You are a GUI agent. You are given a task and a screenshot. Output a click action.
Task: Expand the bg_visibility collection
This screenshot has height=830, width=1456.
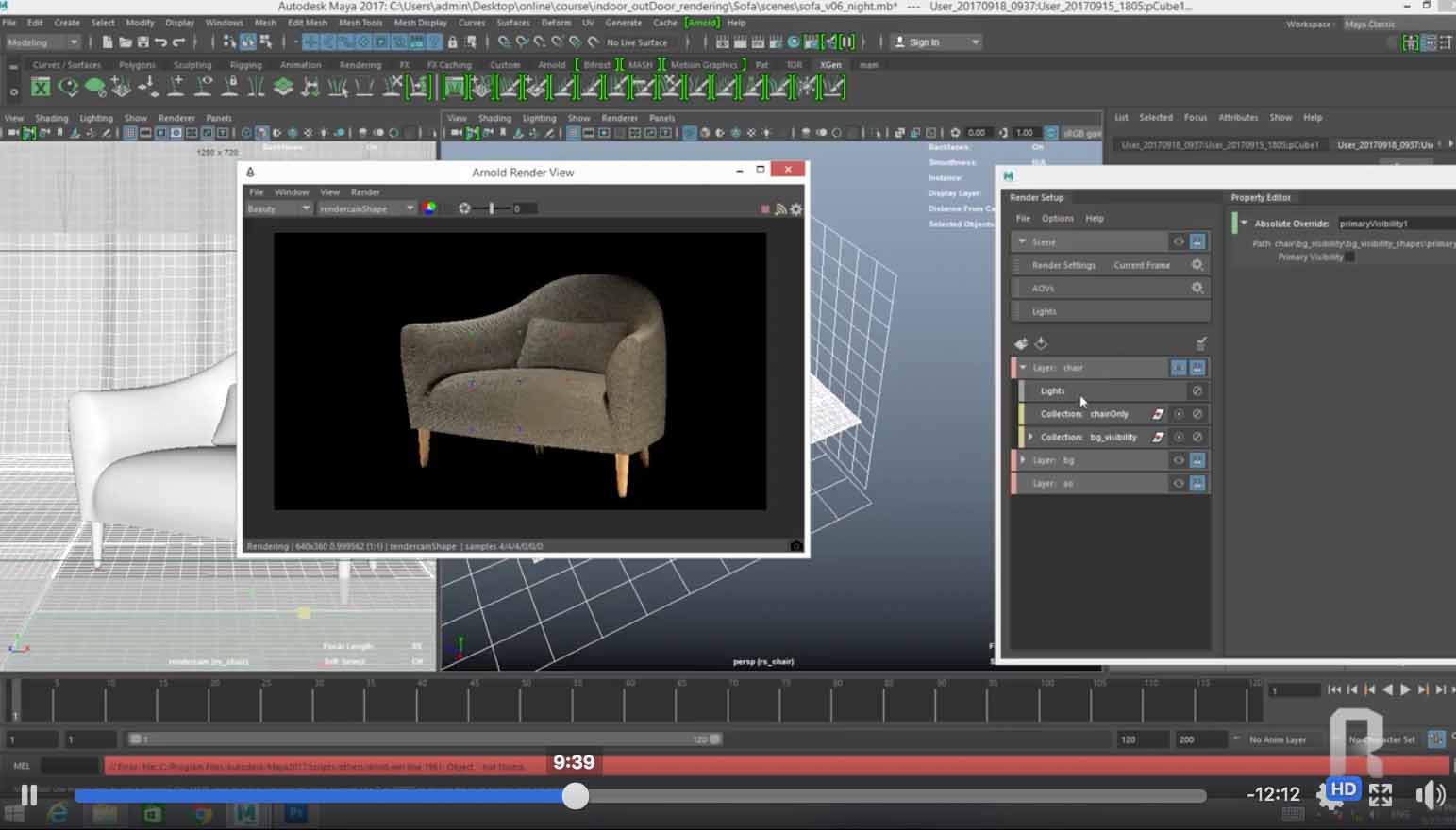tap(1030, 437)
